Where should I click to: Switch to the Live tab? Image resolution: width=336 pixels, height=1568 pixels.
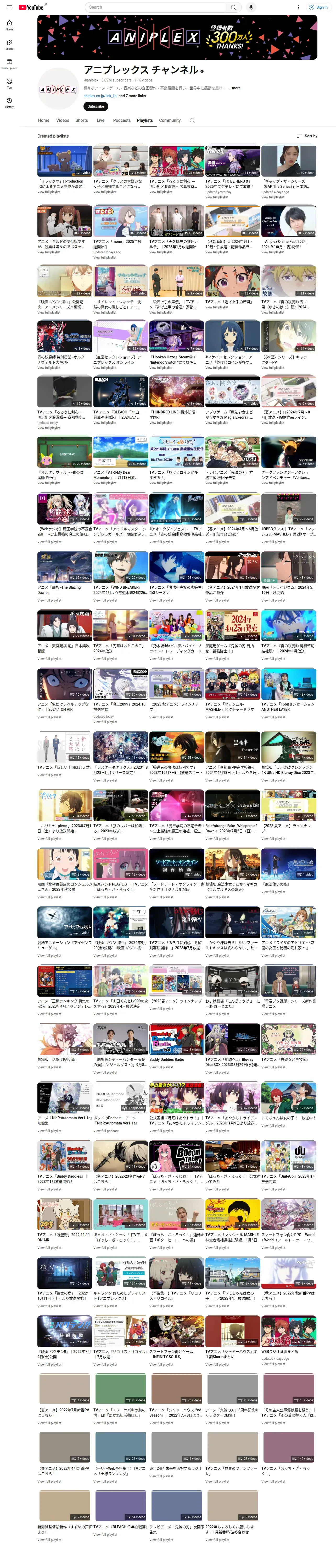pos(100,121)
